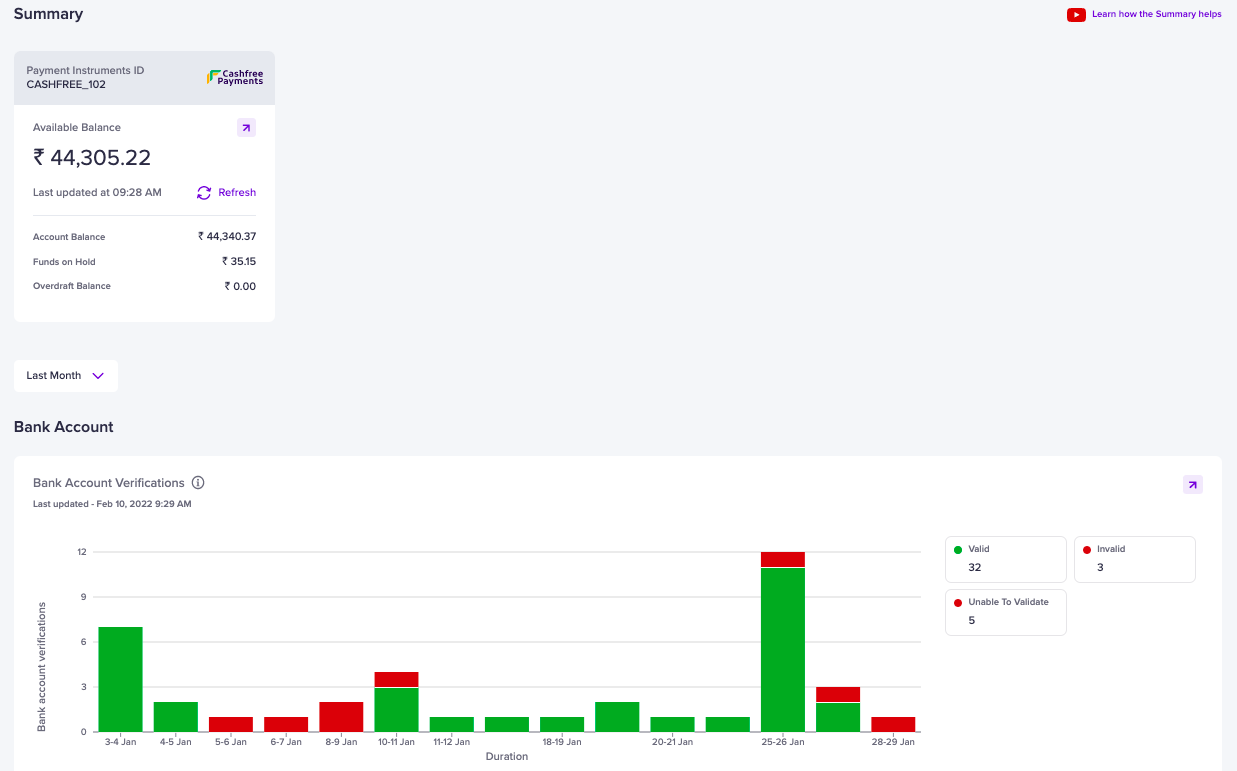Click the 3-4 Jan green bar
Screen dimensions: 1237x771
(x=120, y=679)
